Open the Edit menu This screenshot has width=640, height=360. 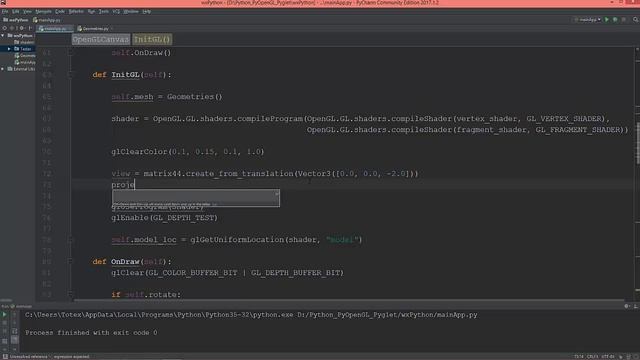click(16, 11)
